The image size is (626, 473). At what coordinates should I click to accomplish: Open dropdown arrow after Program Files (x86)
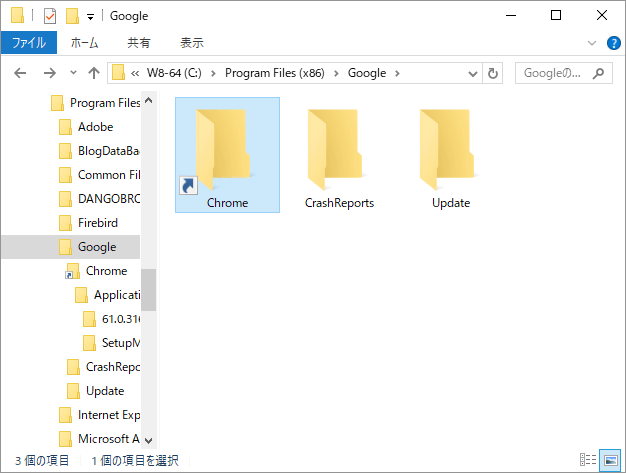(x=336, y=73)
